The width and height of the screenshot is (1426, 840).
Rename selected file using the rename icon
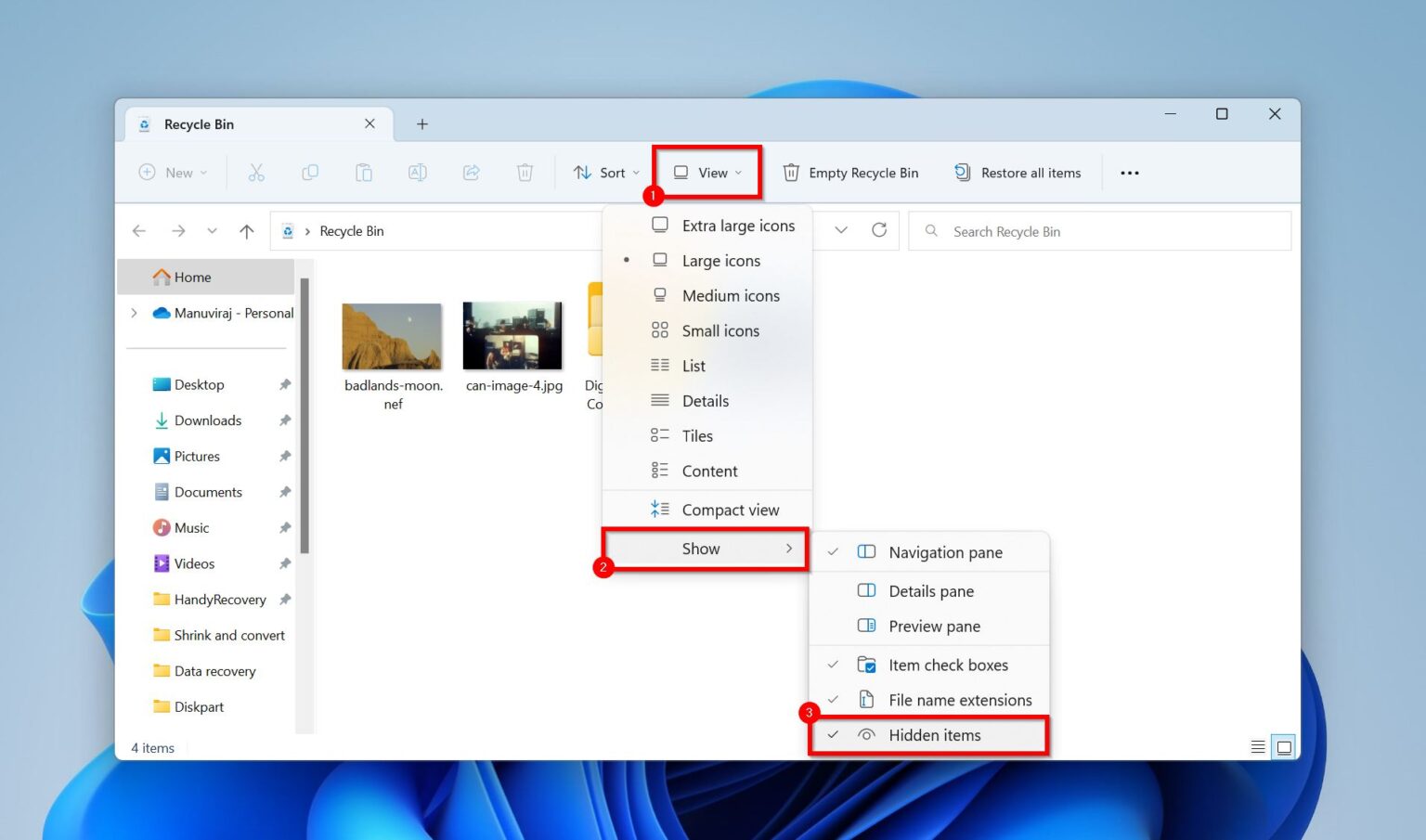(417, 172)
